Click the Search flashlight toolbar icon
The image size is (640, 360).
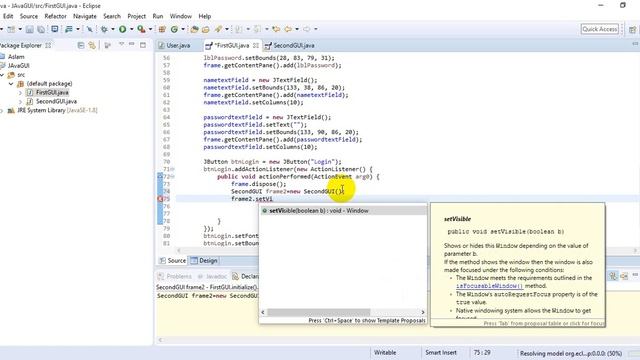point(218,29)
